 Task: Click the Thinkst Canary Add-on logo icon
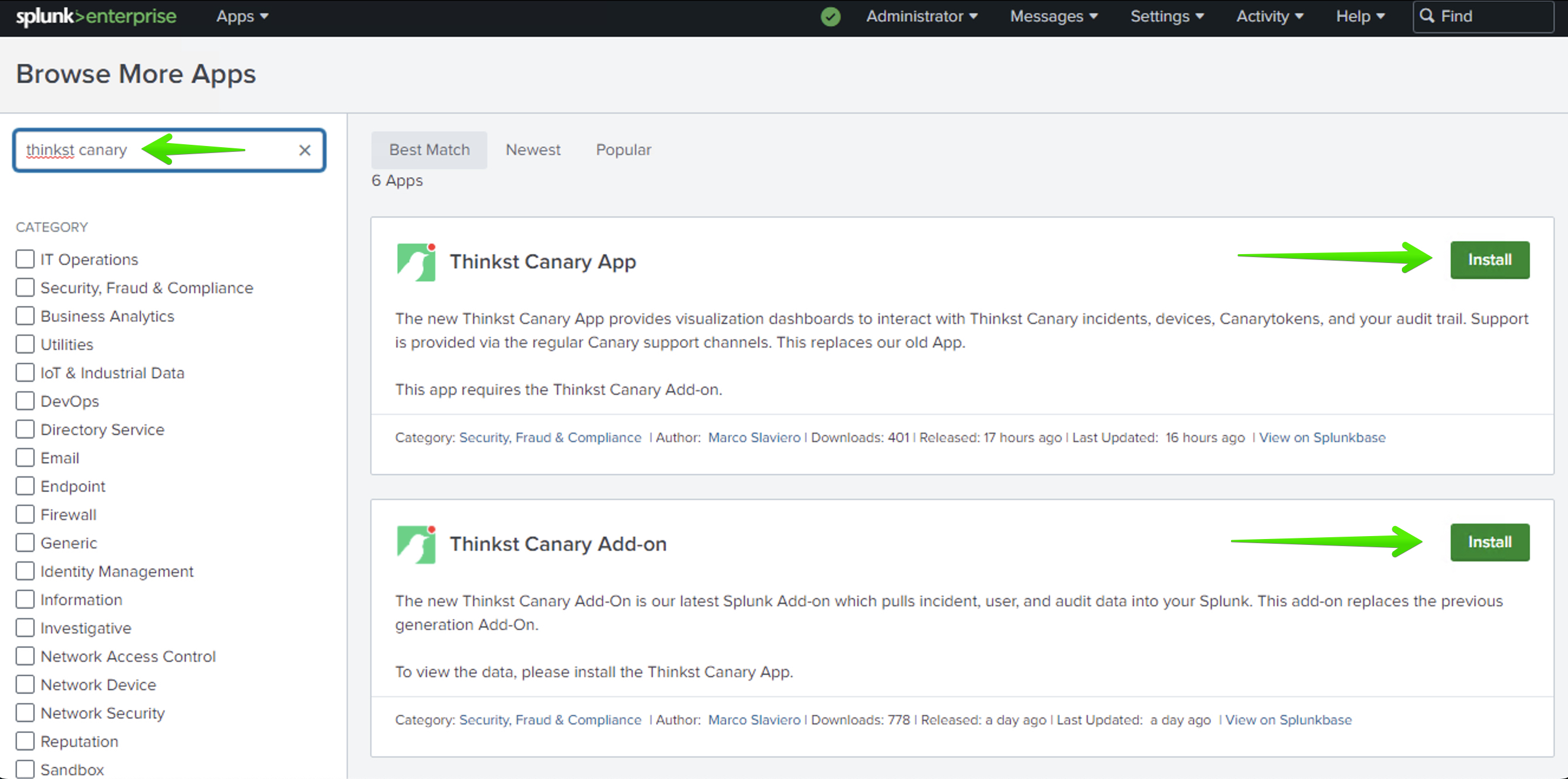[x=416, y=545]
